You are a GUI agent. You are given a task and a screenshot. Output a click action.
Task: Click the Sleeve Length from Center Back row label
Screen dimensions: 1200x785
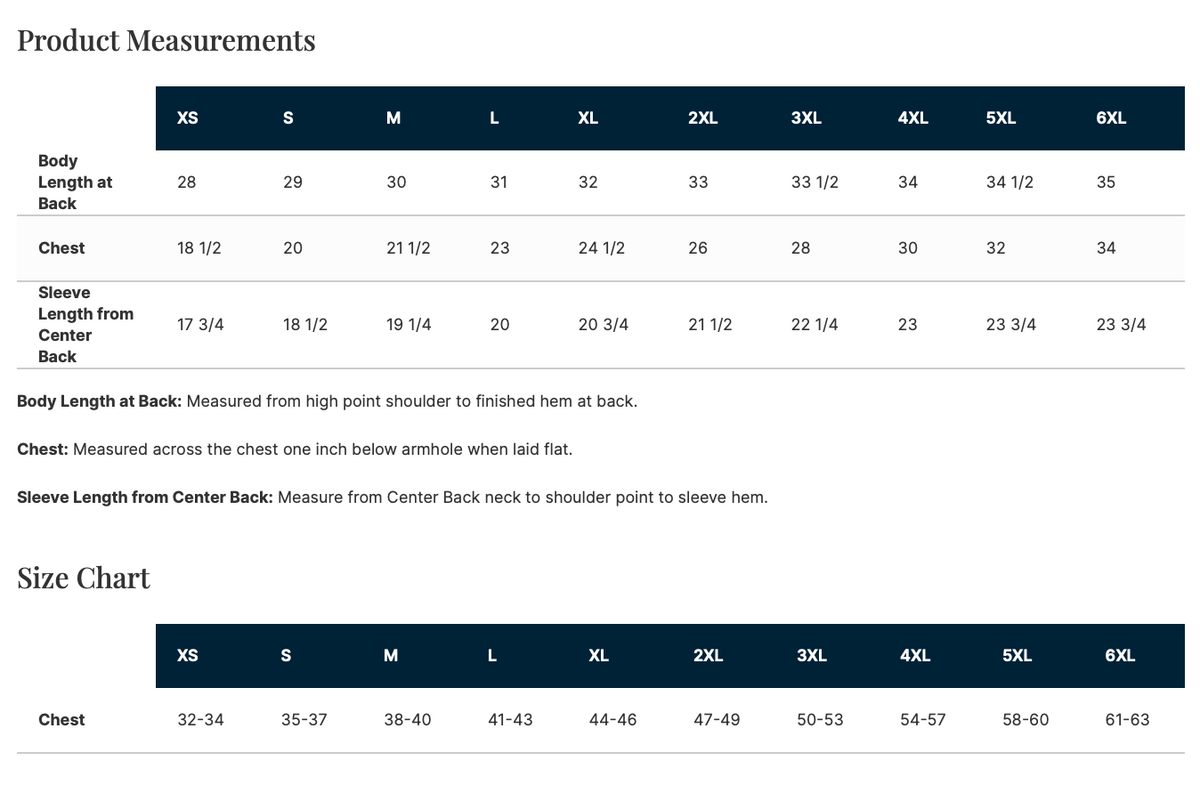pos(85,324)
